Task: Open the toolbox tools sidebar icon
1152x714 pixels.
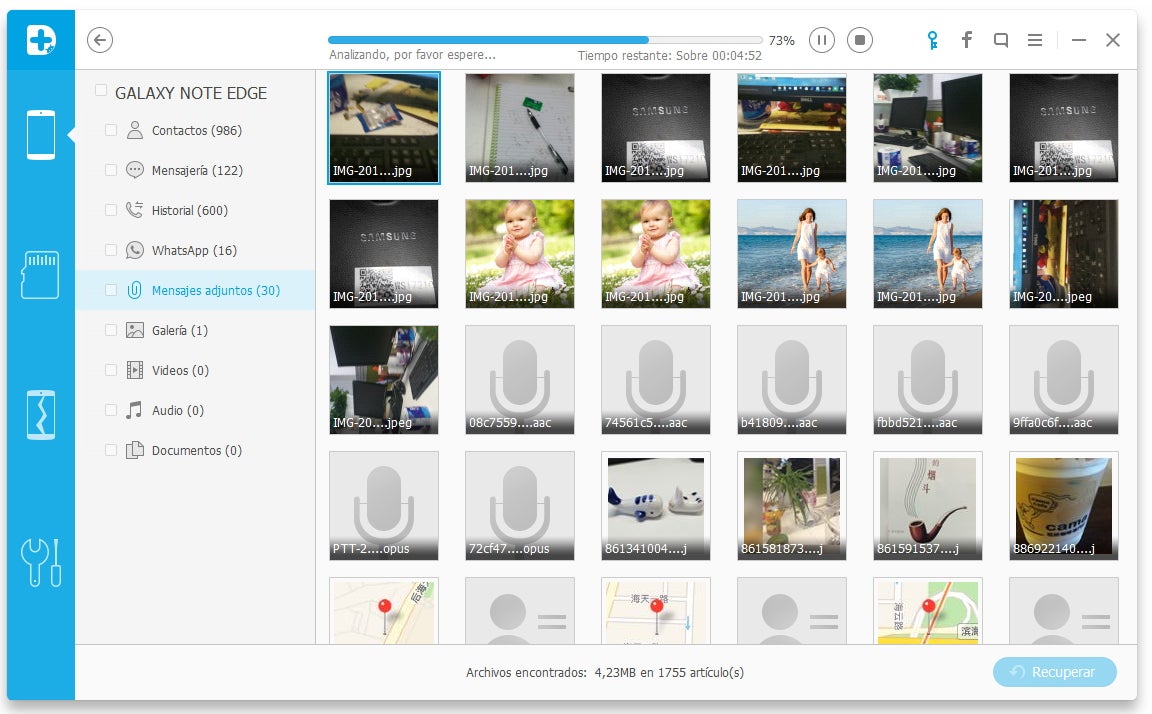Action: [x=41, y=562]
